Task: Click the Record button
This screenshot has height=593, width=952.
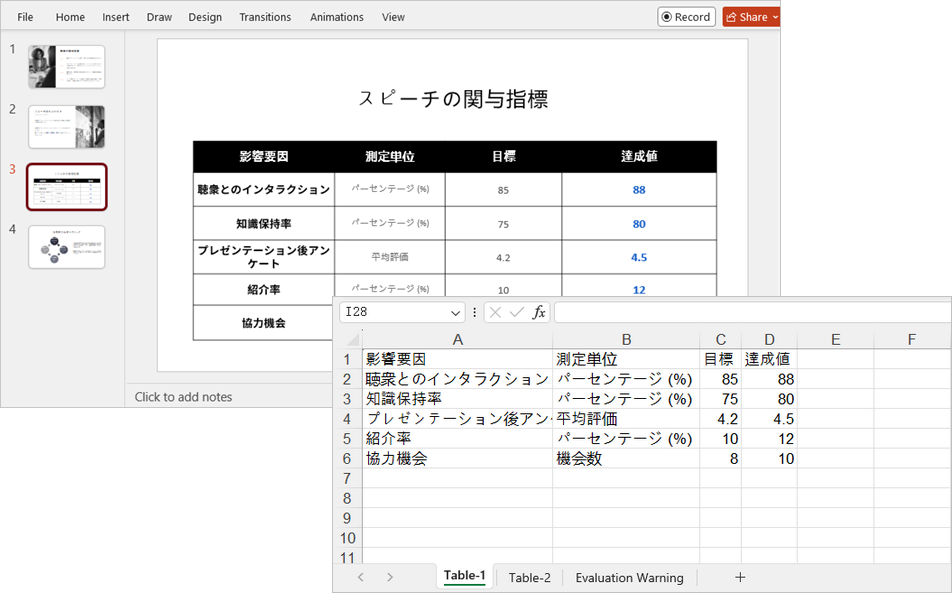Action: click(686, 17)
